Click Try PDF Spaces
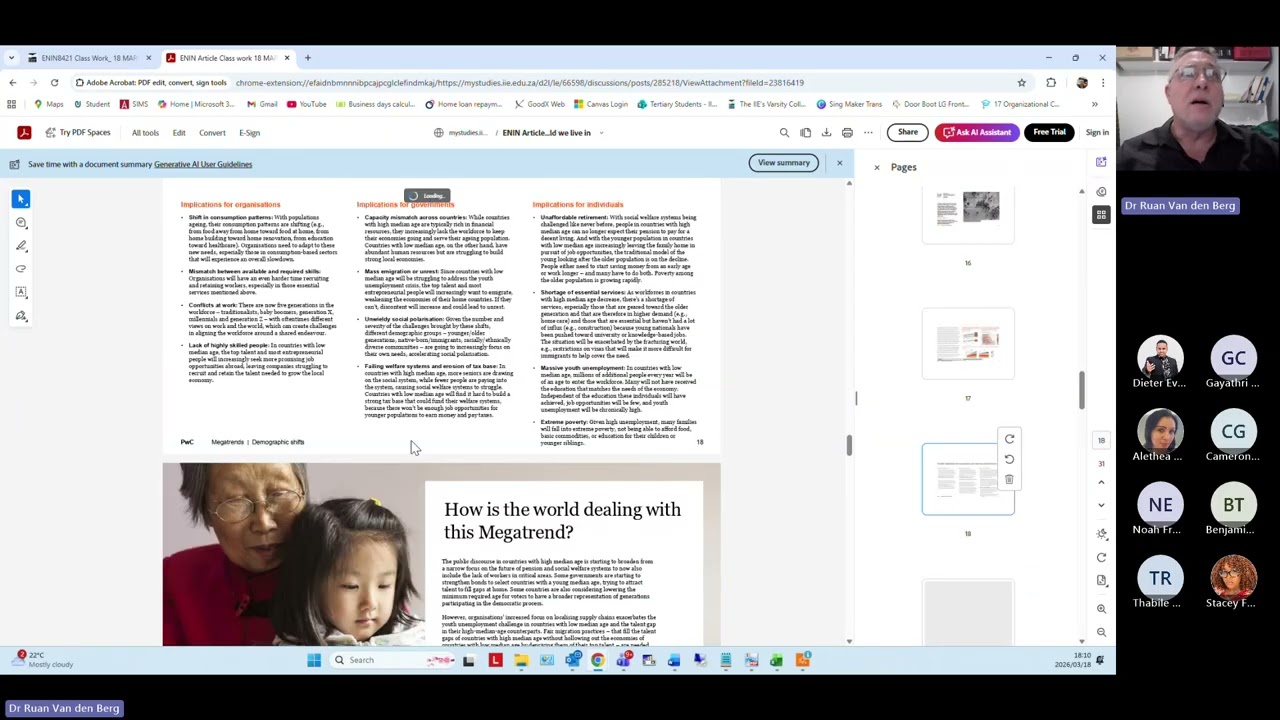Image resolution: width=1280 pixels, height=720 pixels. 76,132
